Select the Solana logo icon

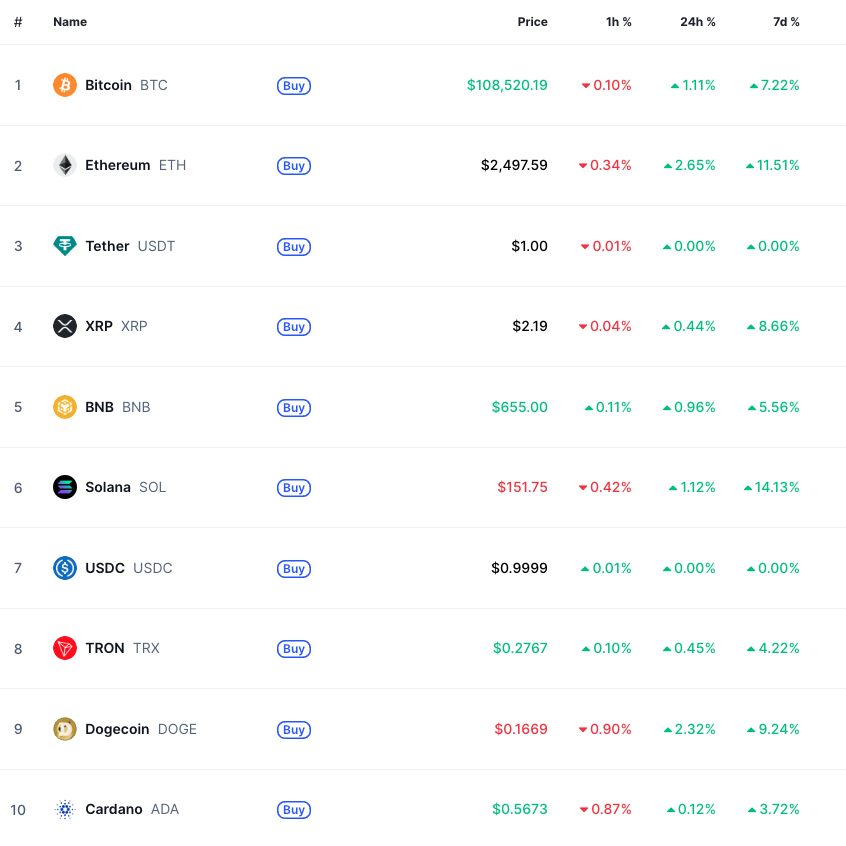coord(65,487)
